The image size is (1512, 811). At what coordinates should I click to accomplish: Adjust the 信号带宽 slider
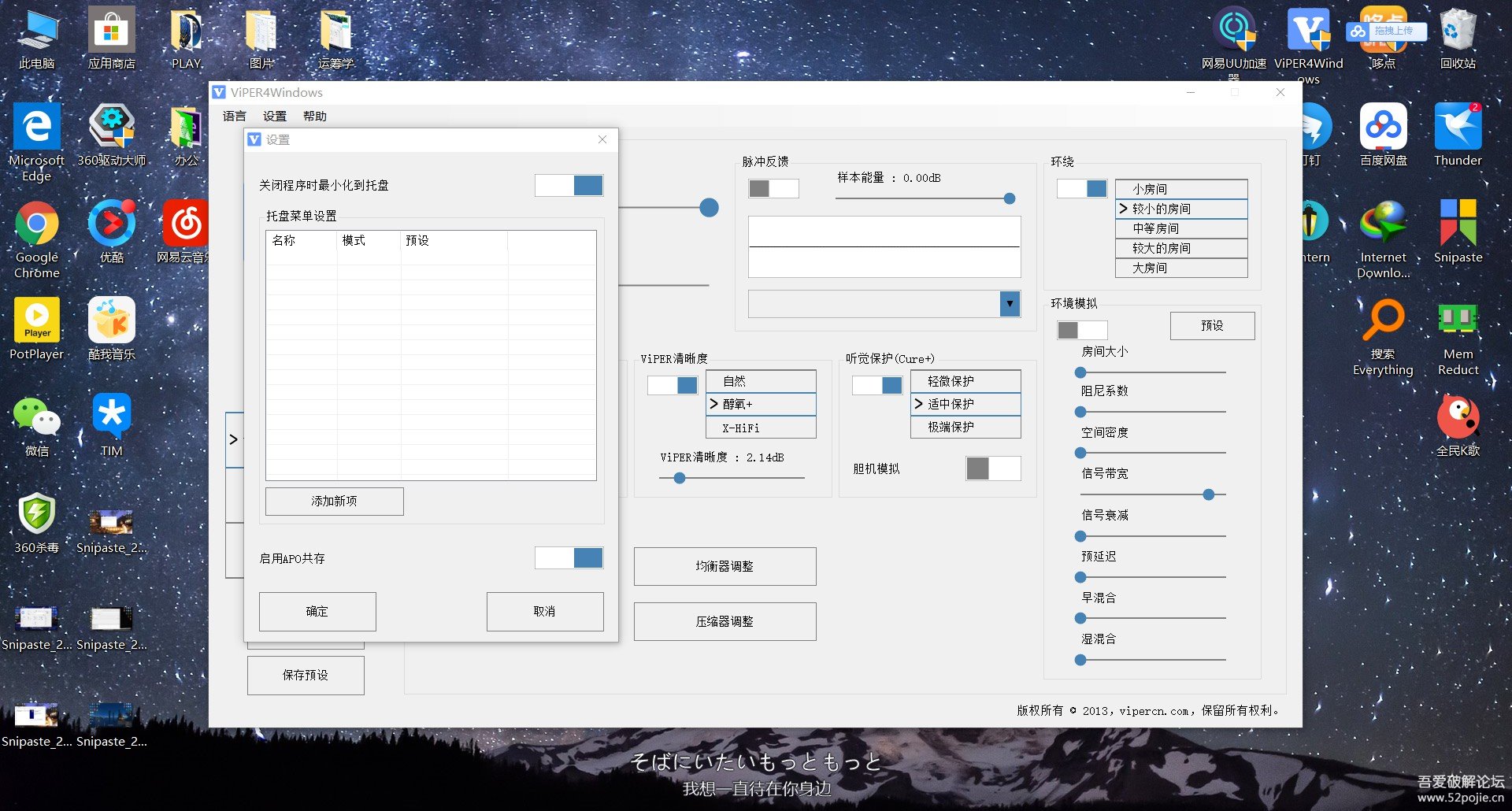[1208, 494]
